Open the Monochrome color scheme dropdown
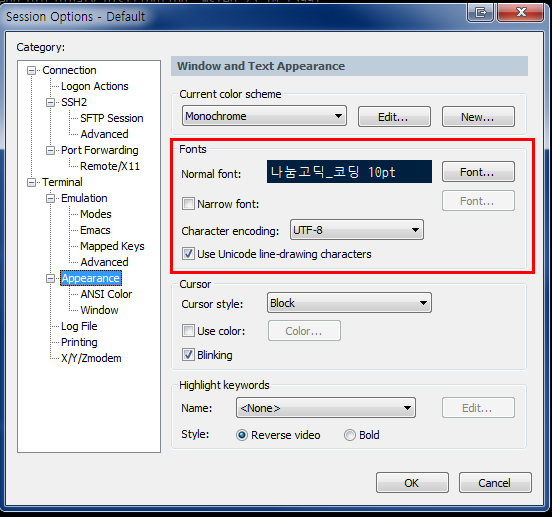Image resolution: width=552 pixels, height=517 pixels. click(x=264, y=116)
